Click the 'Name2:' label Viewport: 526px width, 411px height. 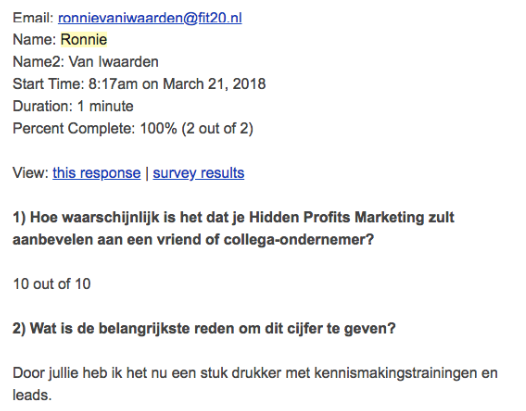[39, 62]
